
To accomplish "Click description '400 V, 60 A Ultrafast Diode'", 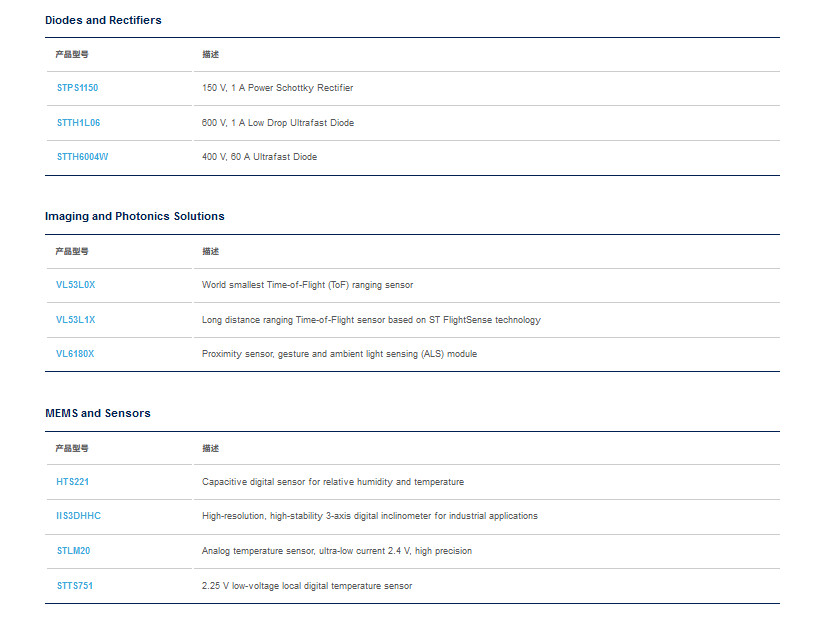I will point(259,156).
